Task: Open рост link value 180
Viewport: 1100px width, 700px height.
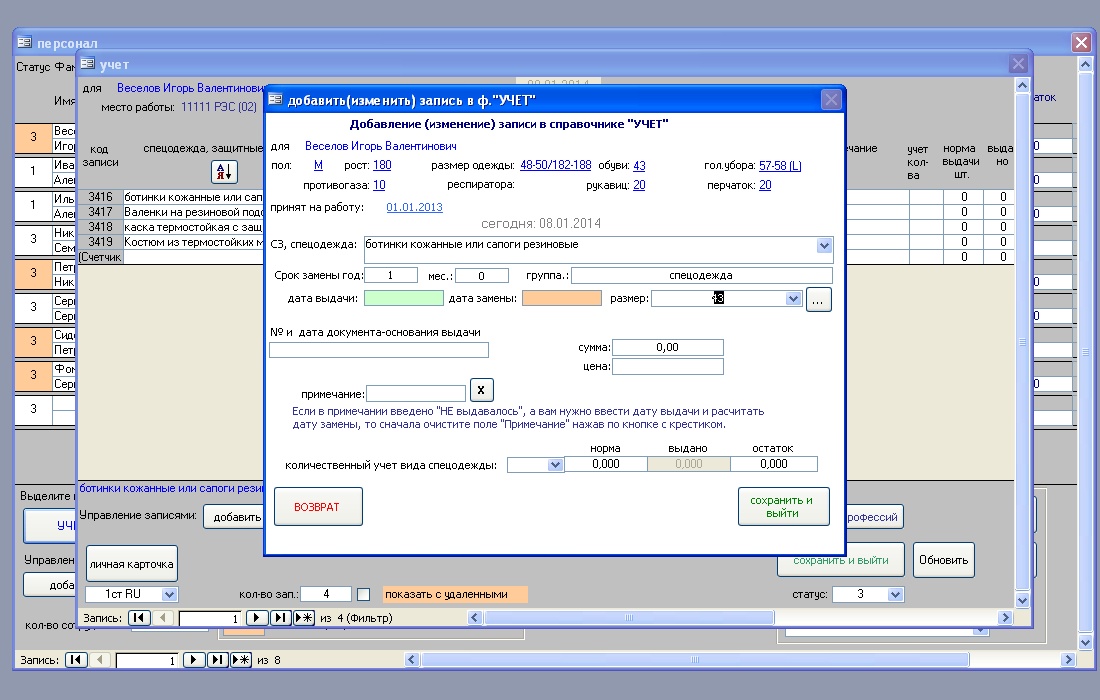Action: [382, 166]
